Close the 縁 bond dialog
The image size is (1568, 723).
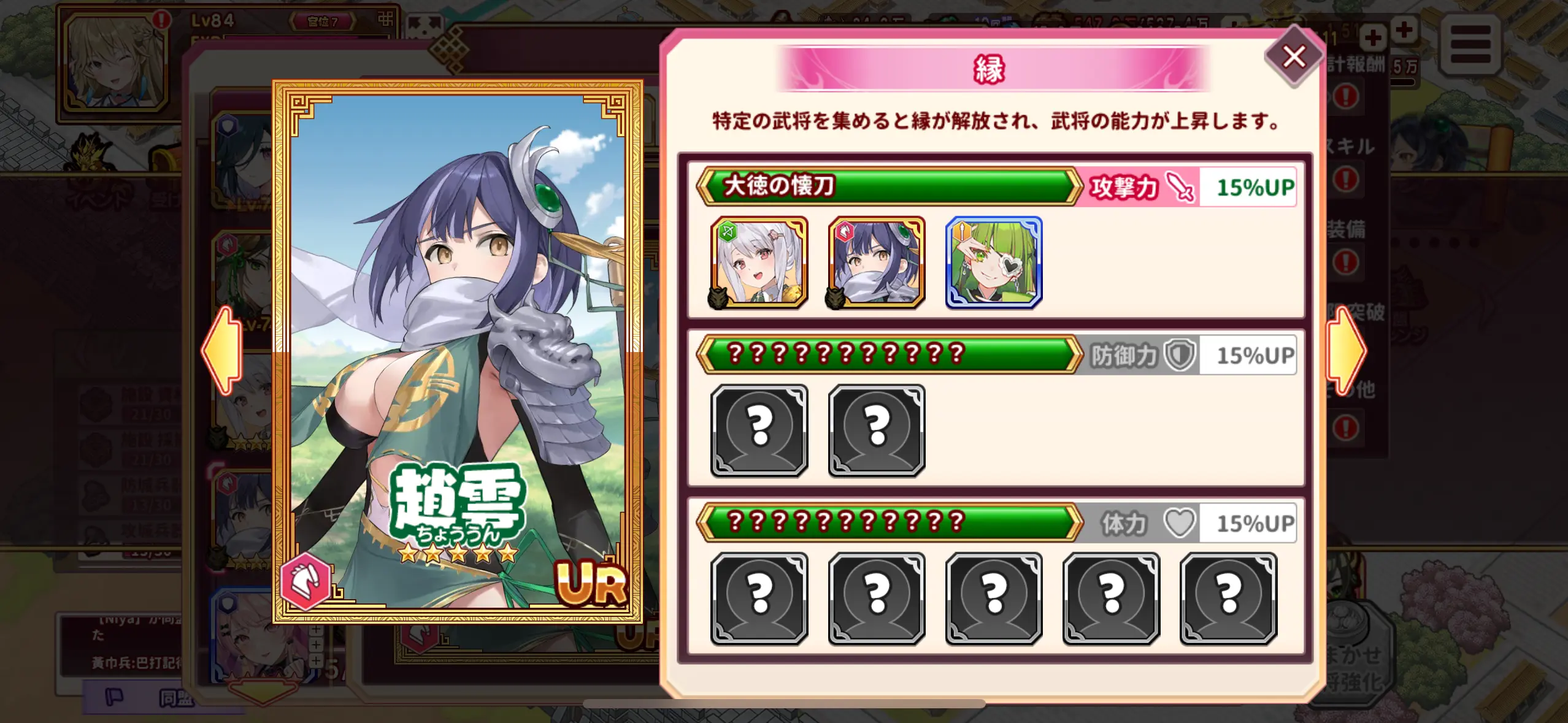click(1293, 56)
